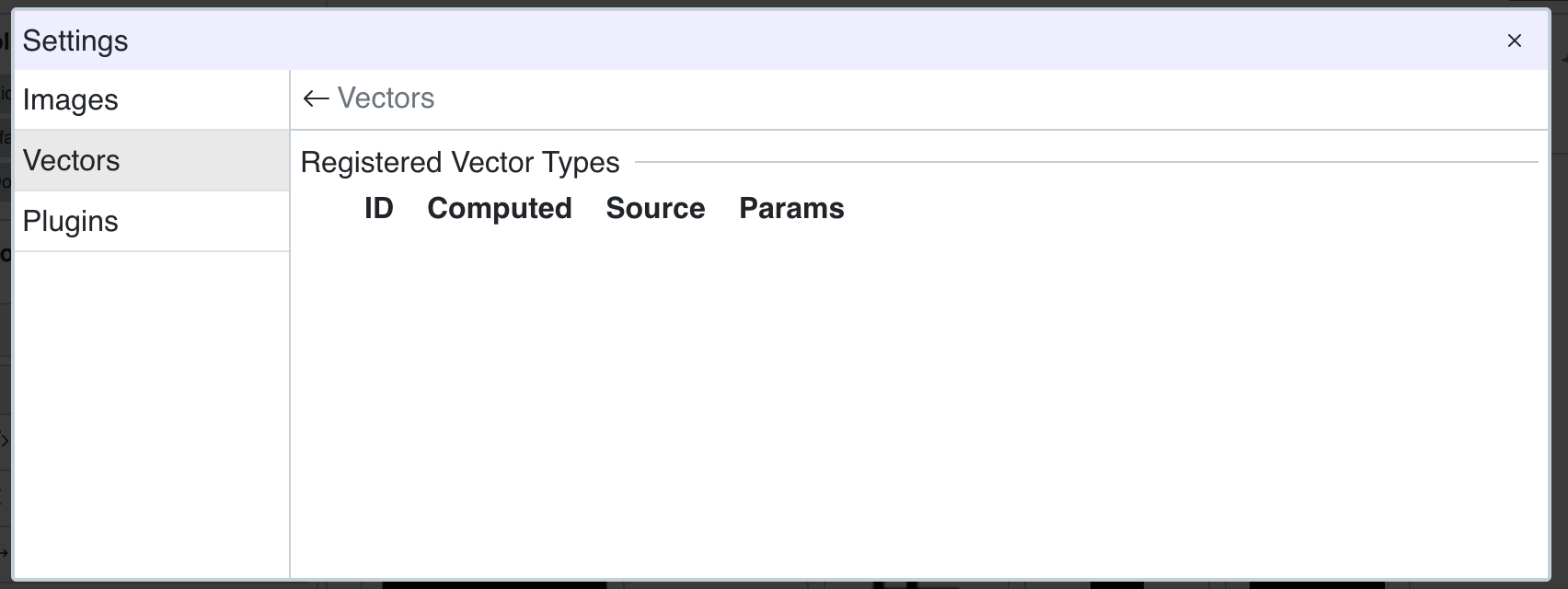Click the Source column header

pyautogui.click(x=655, y=208)
